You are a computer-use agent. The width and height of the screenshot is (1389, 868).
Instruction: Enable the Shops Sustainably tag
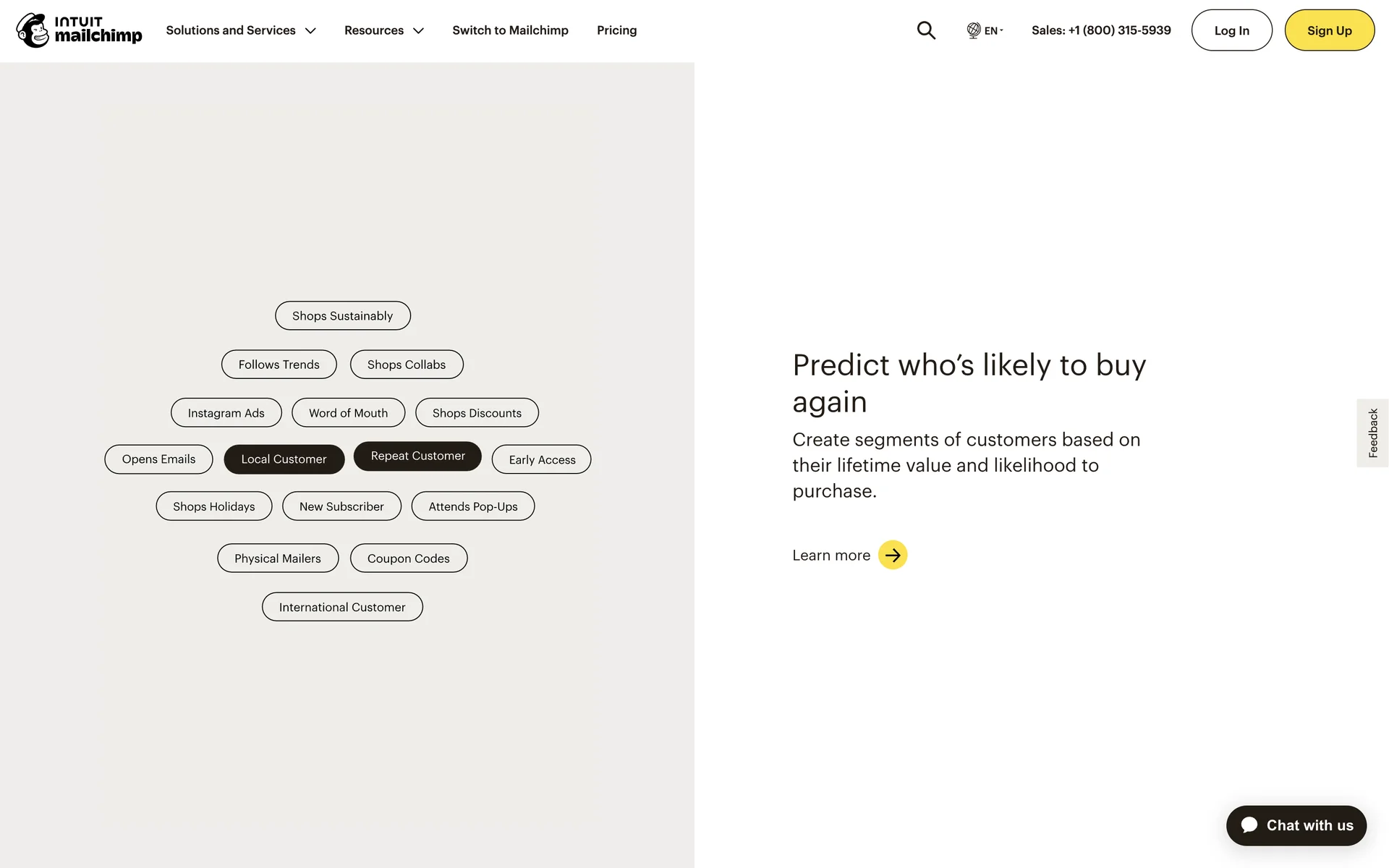tap(342, 316)
